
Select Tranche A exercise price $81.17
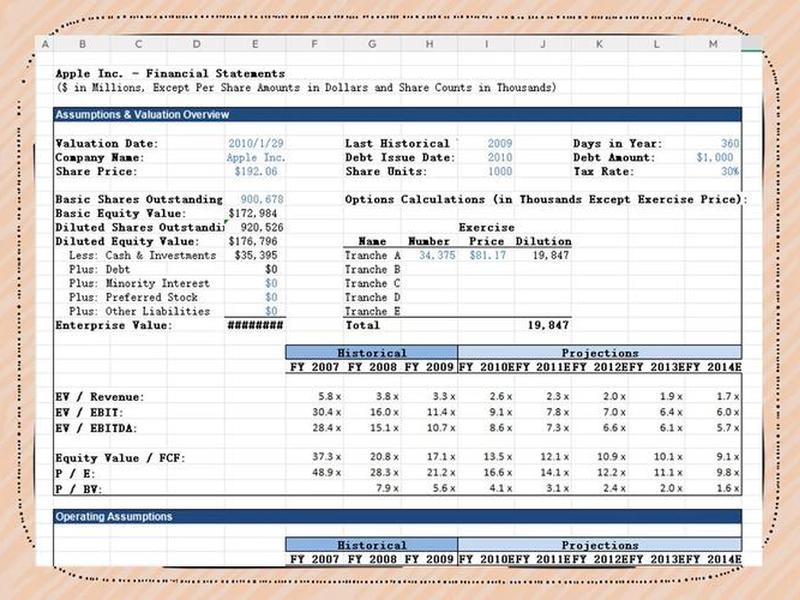pos(487,256)
